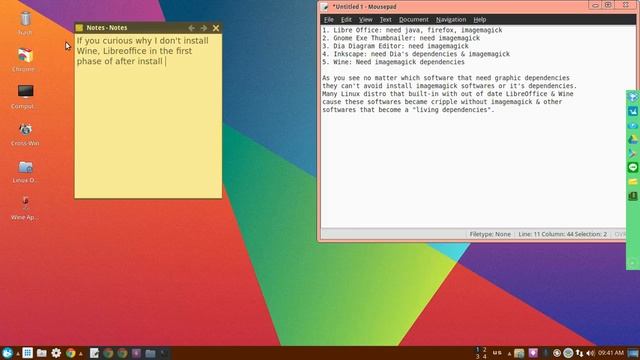This screenshot has width=640, height=360.
Task: Expand arrow next to start menu launcher
Action: pos(18,354)
